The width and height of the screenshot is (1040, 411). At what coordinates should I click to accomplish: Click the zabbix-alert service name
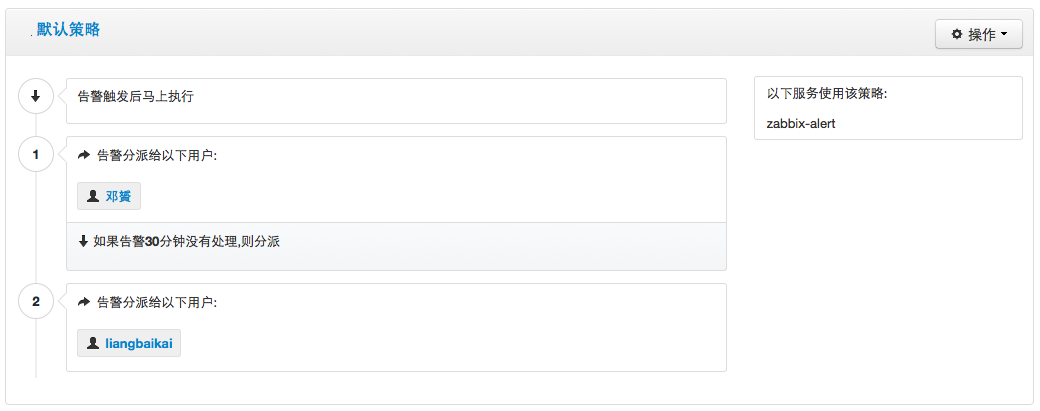coord(801,123)
